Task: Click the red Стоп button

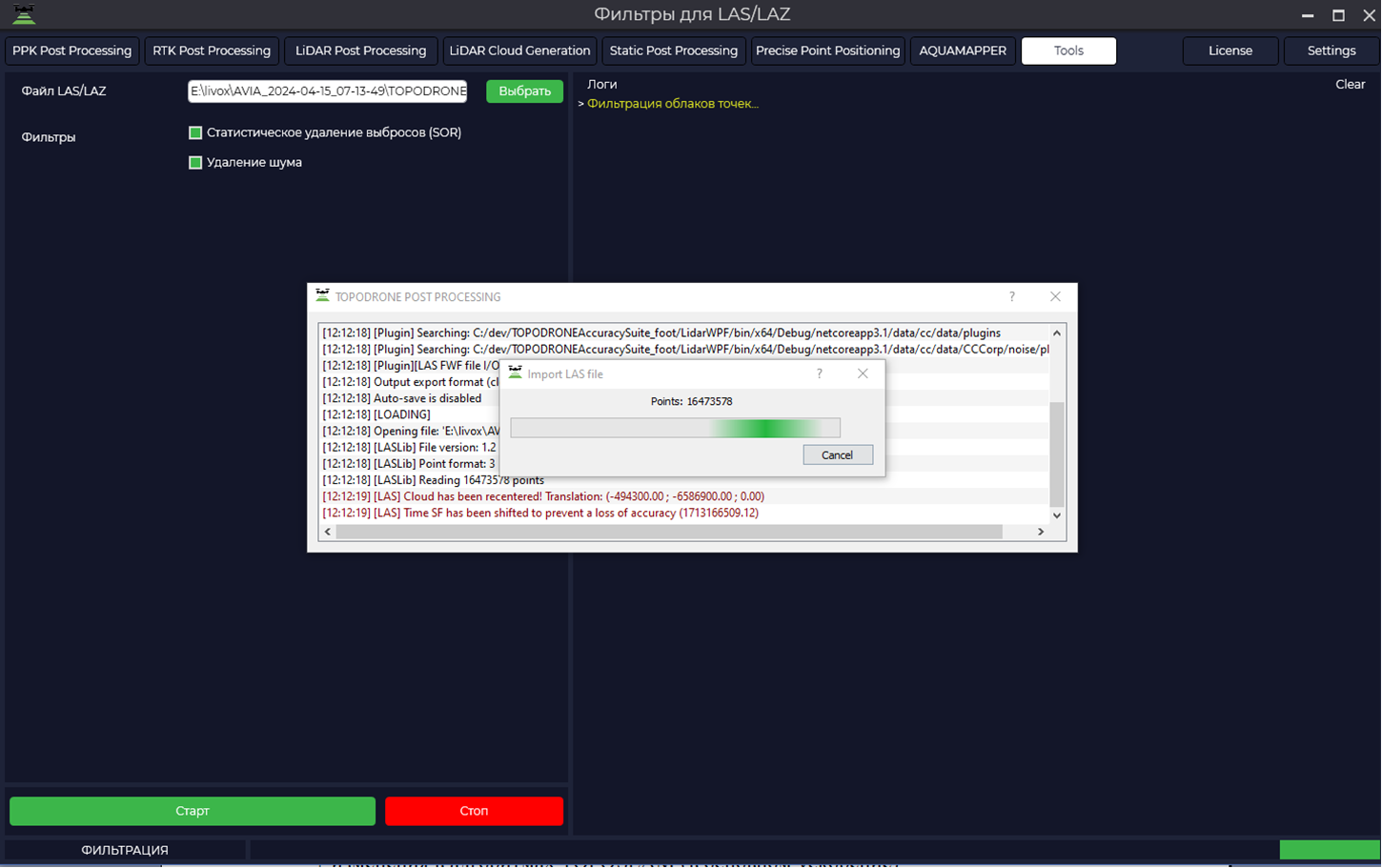Action: pyautogui.click(x=474, y=811)
